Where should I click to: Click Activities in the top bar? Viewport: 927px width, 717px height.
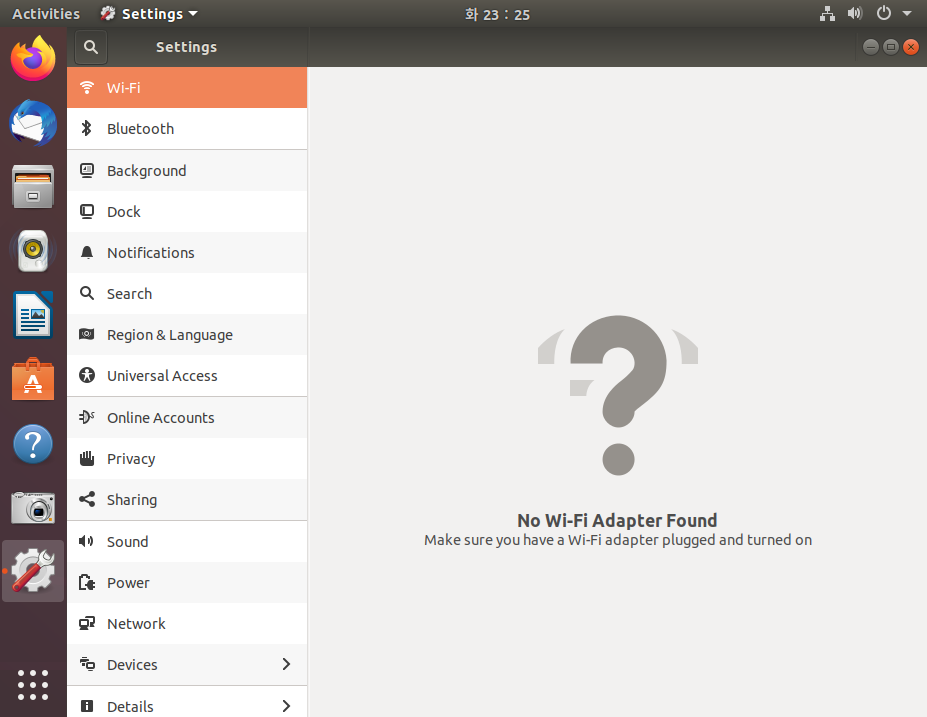tap(46, 14)
